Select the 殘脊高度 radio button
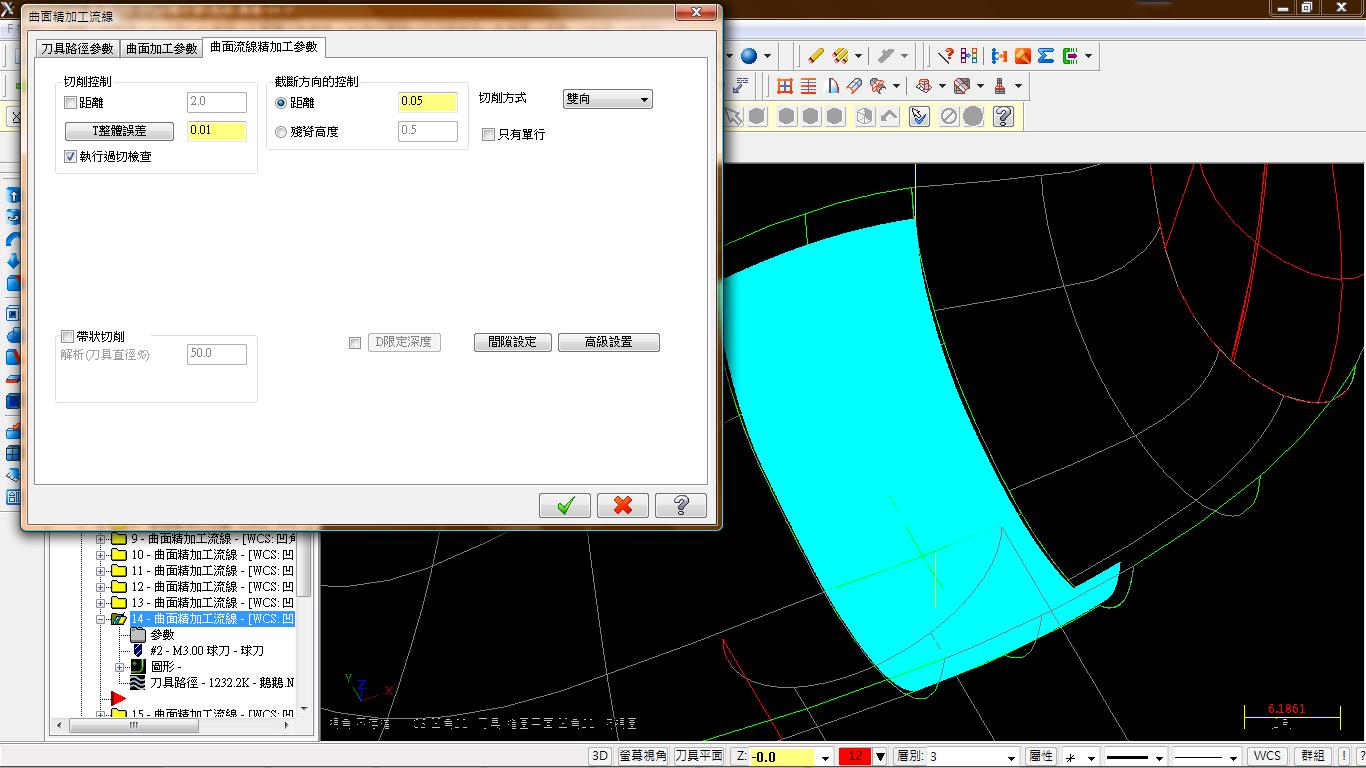The width and height of the screenshot is (1366, 768). click(281, 132)
